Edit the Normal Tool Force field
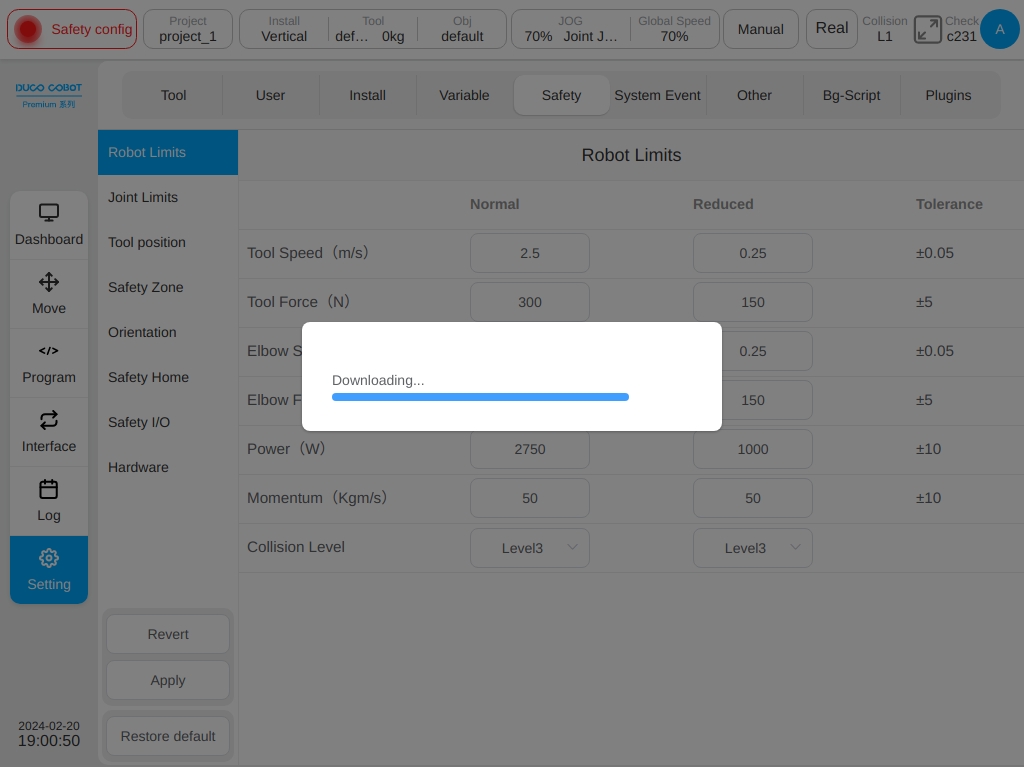The image size is (1024, 767). click(x=530, y=302)
